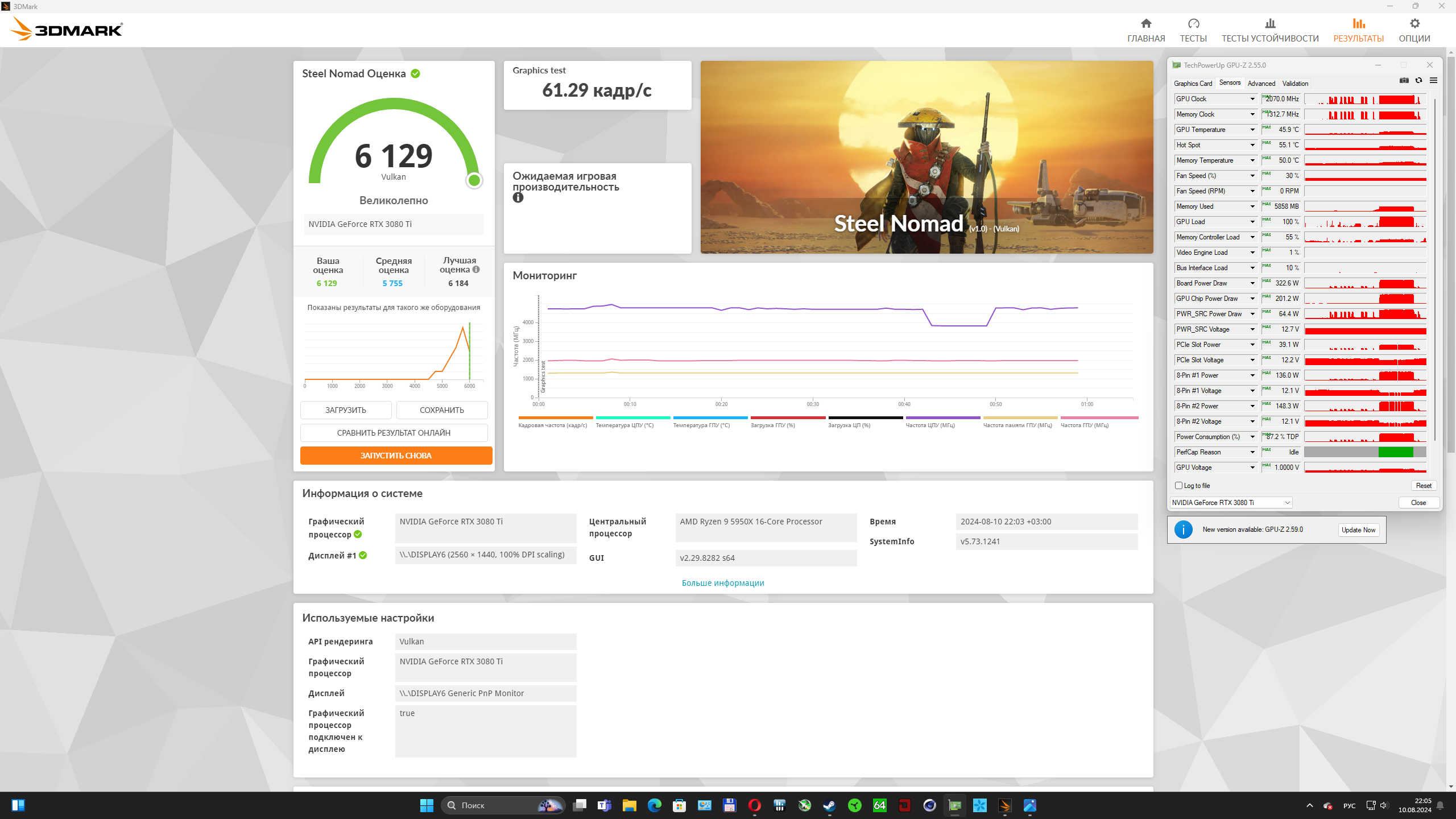The width and height of the screenshot is (1456, 819).
Task: Click GPU-Z screenshot camera icon
Action: 1404,81
